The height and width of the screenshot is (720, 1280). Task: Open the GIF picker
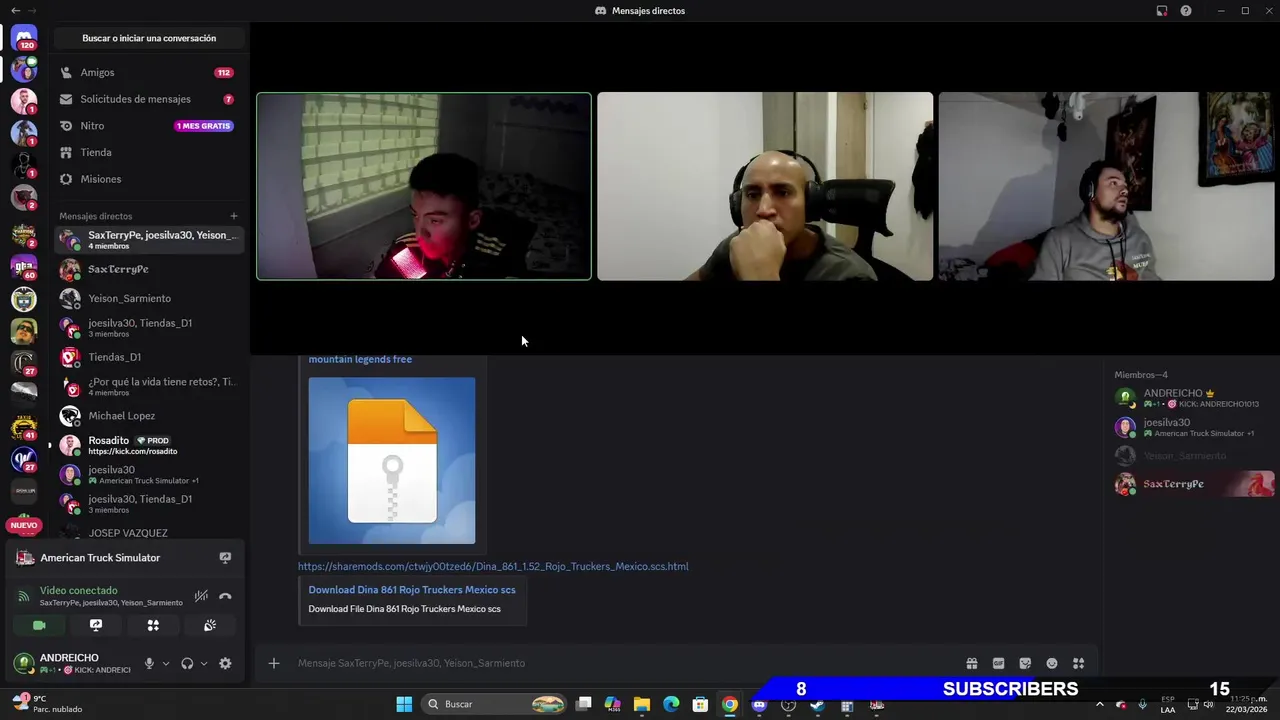coord(998,663)
